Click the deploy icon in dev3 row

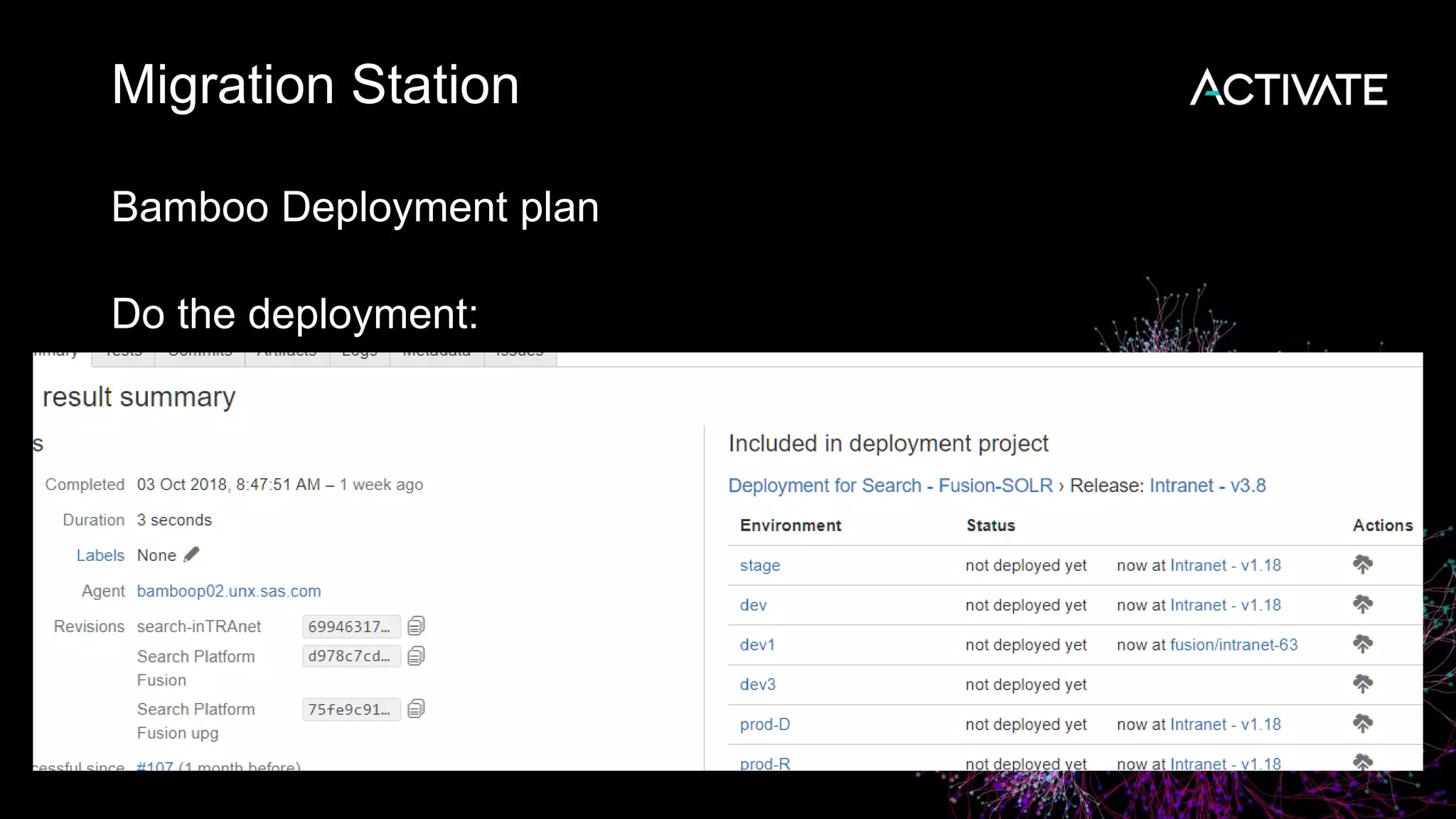1362,684
